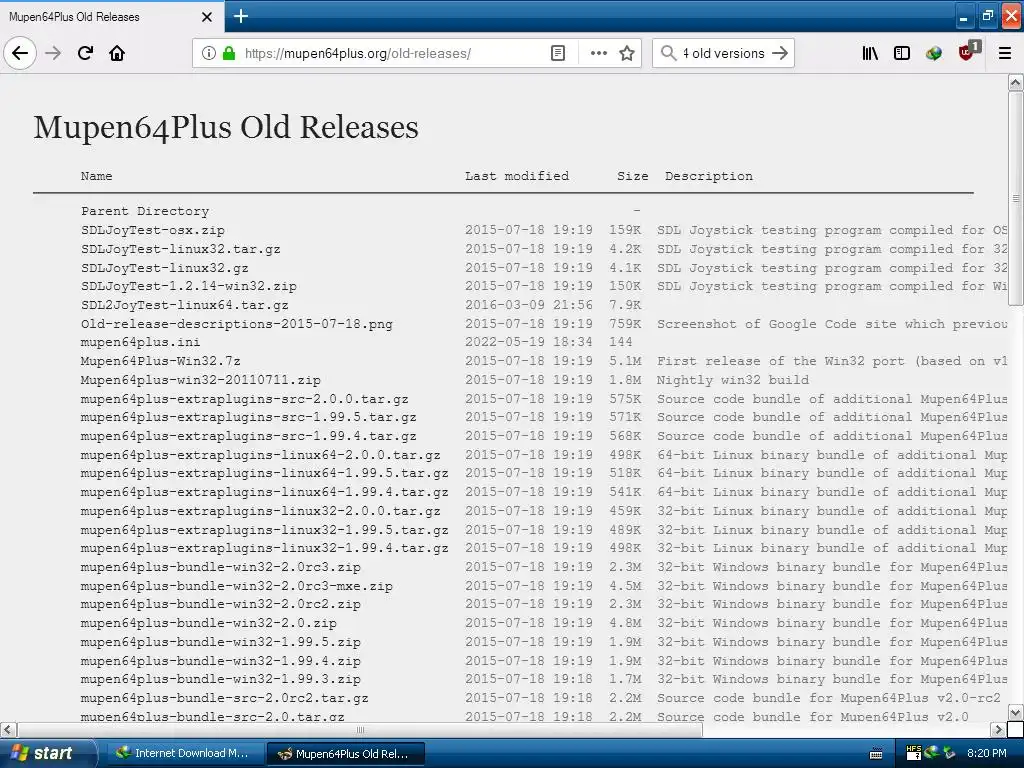
Task: Close the Mupen64Plus Old Releases tab
Action: pyautogui.click(x=207, y=17)
